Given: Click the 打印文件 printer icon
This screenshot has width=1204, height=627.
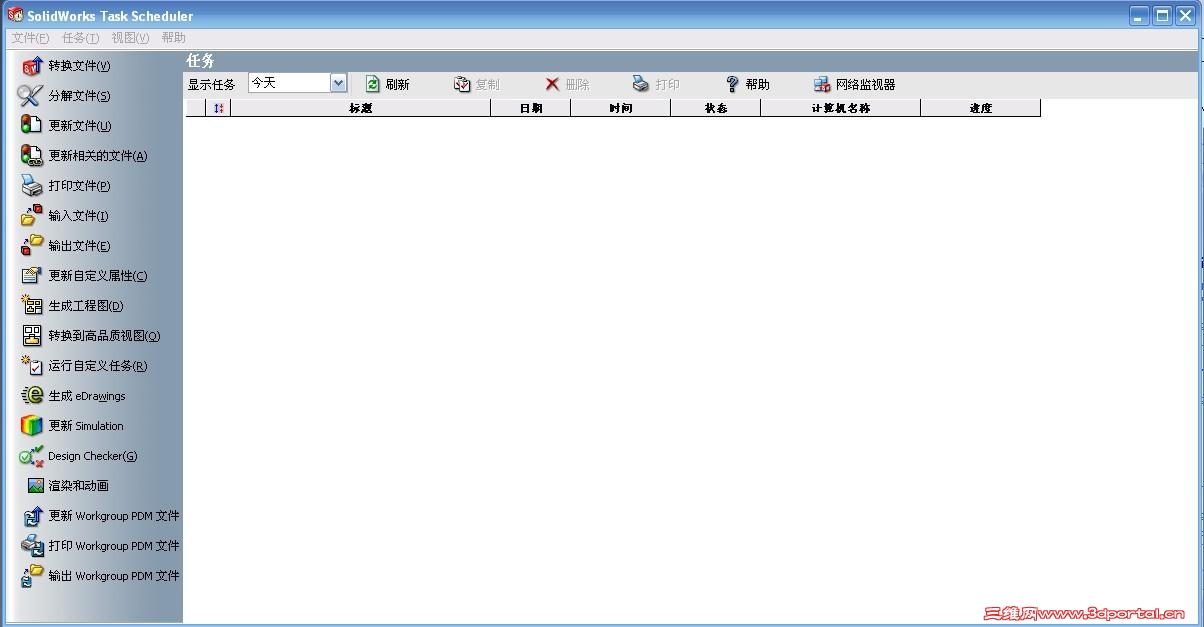Looking at the screenshot, I should pyautogui.click(x=32, y=186).
